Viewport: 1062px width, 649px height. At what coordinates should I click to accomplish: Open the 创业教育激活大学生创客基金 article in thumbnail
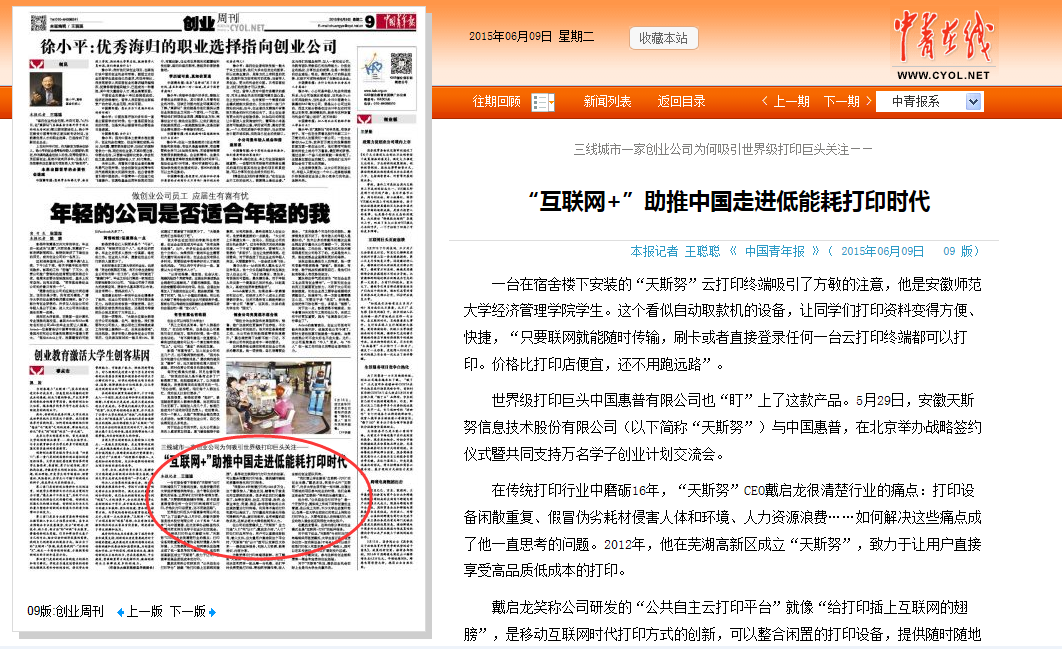[92, 355]
